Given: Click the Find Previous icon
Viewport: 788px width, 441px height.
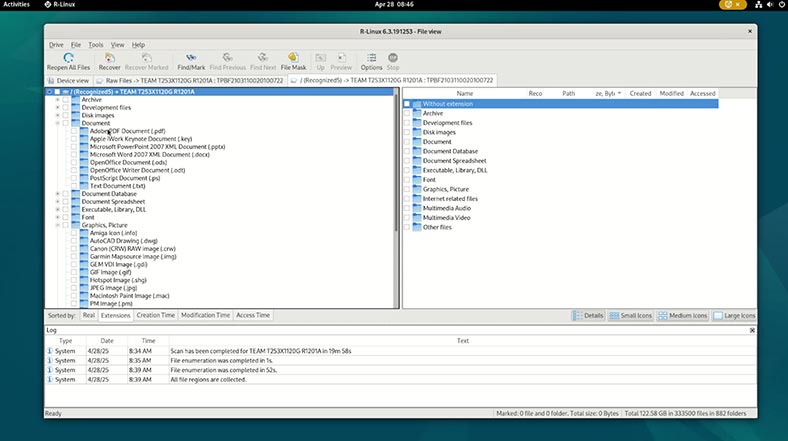Looking at the screenshot, I should click(x=228, y=58).
